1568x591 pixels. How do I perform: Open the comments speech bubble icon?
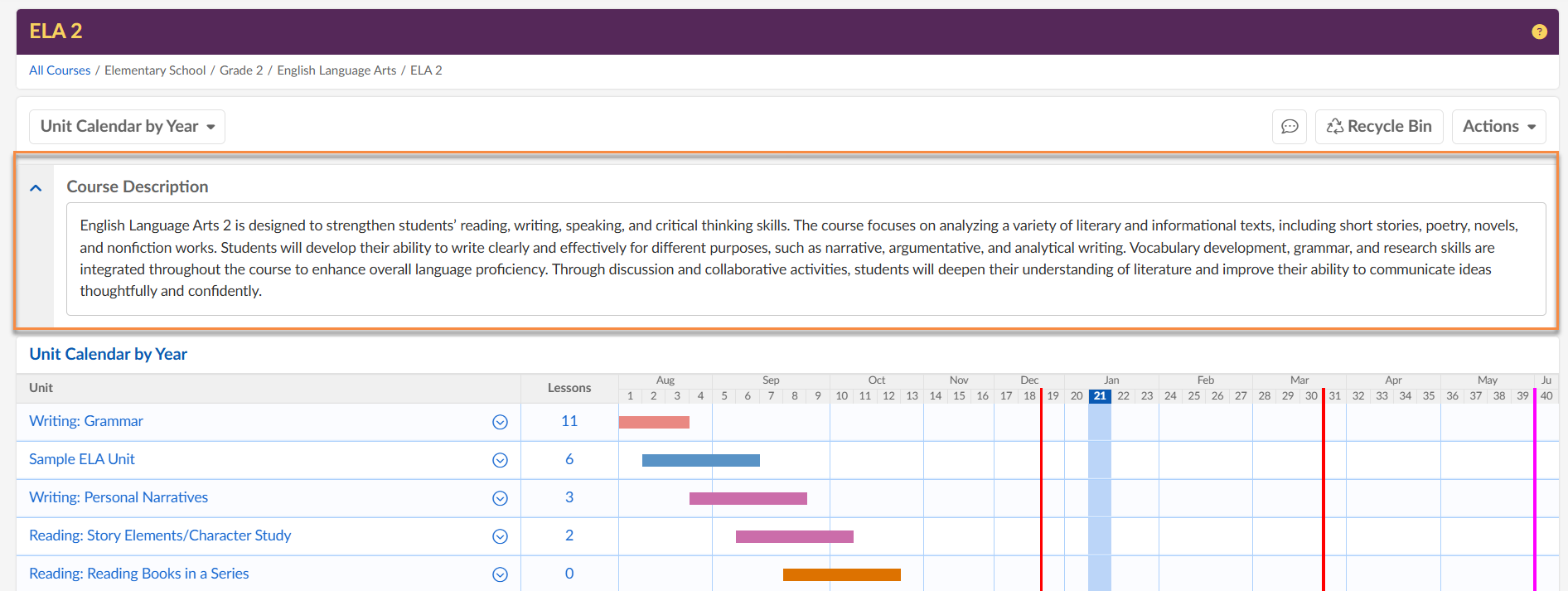coord(1290,127)
